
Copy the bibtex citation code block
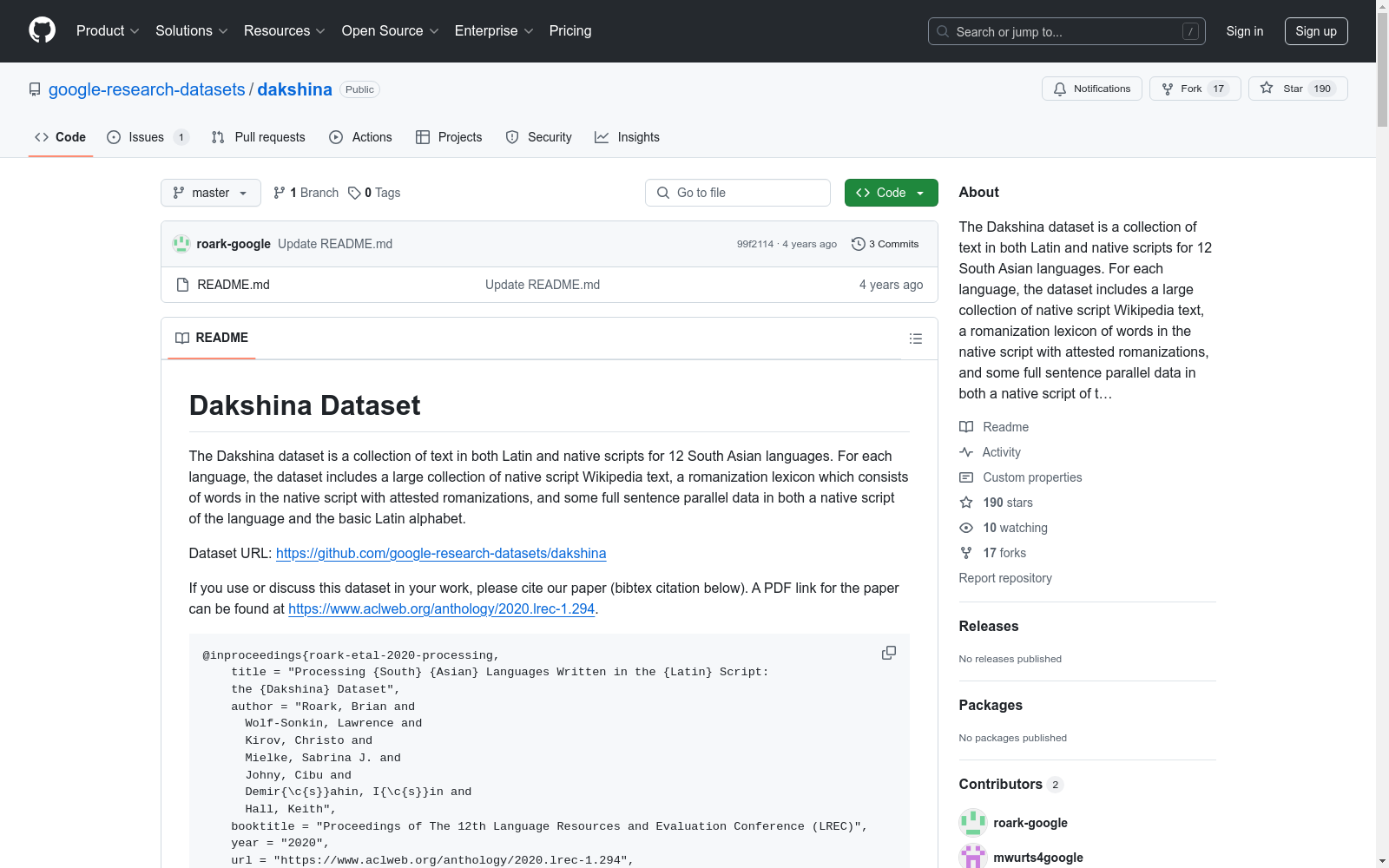tap(889, 653)
